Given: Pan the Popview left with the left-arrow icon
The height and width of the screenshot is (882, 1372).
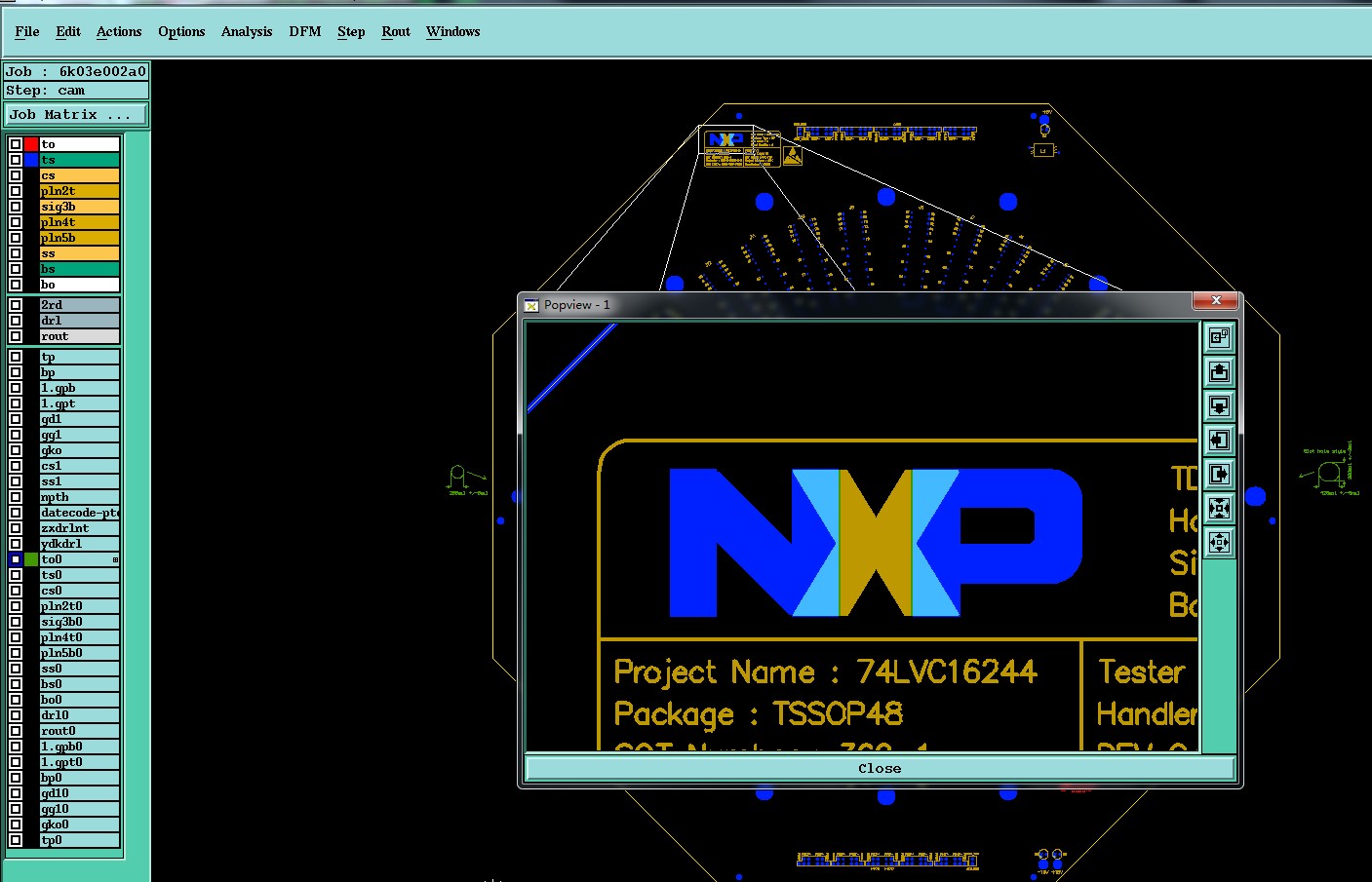Looking at the screenshot, I should tap(1219, 440).
